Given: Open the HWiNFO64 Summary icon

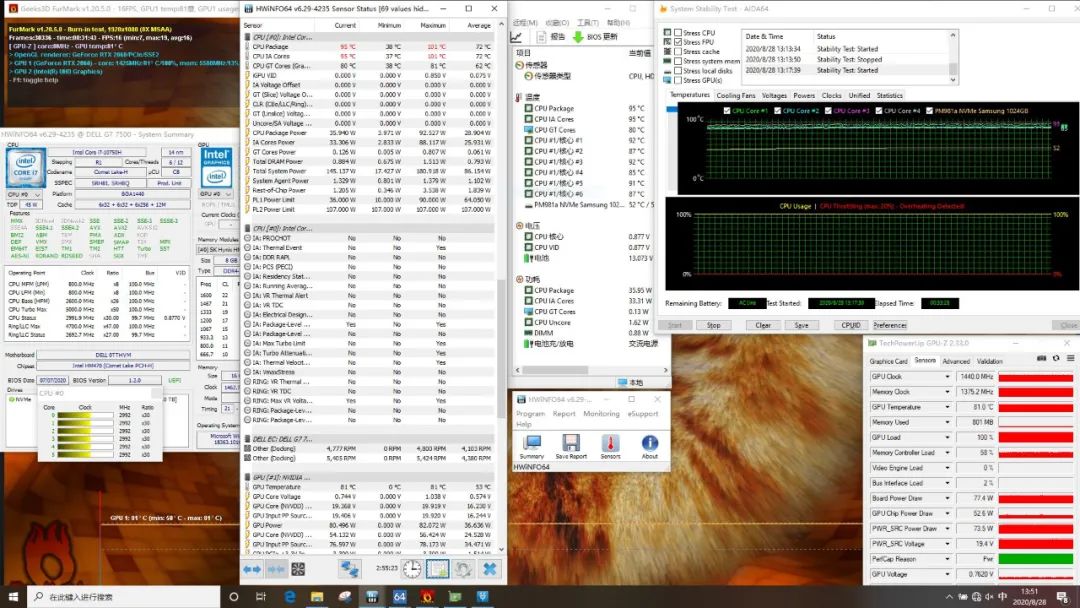Looking at the screenshot, I should 532,442.
